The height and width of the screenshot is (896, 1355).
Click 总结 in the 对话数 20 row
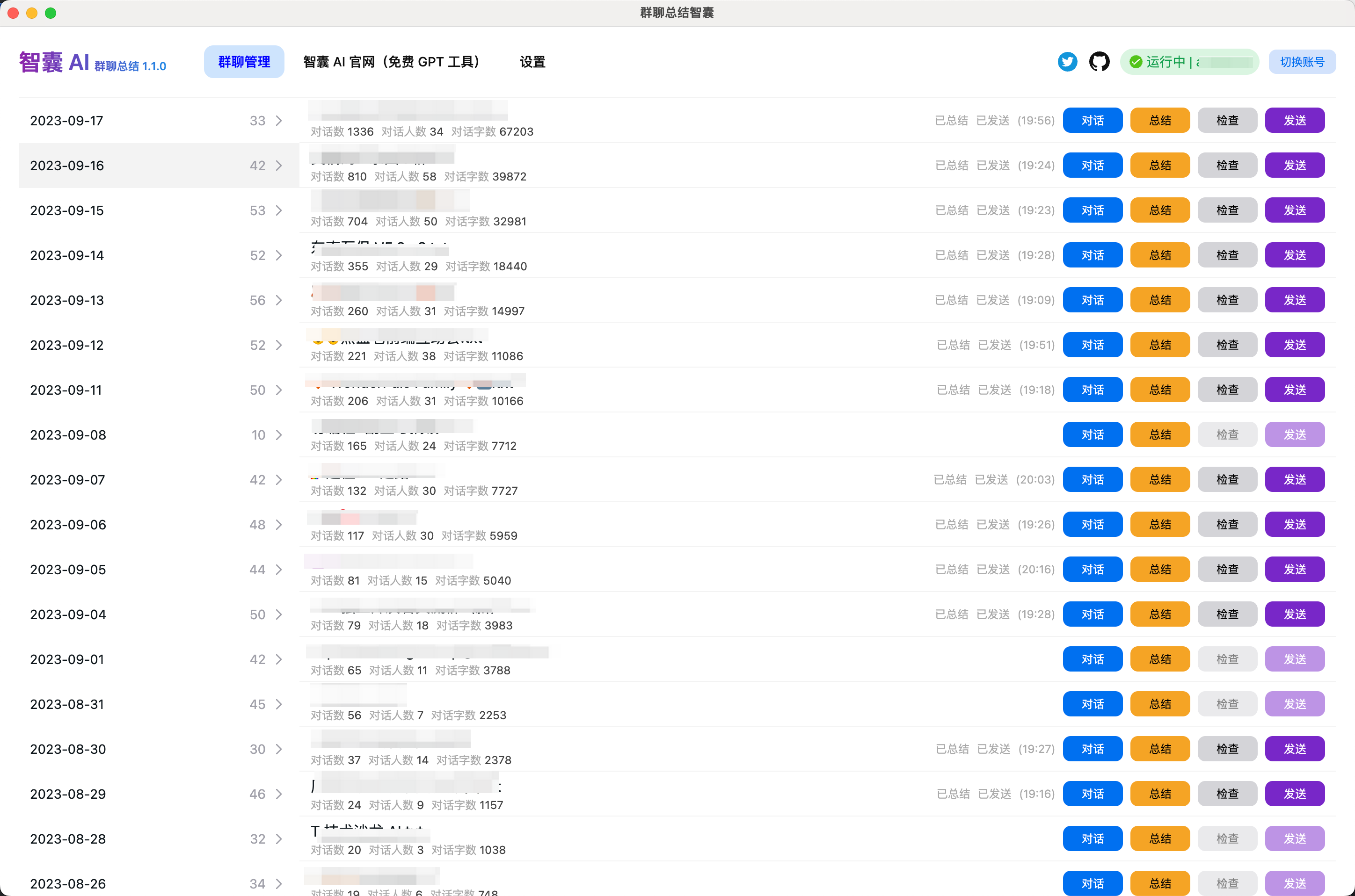(1159, 839)
